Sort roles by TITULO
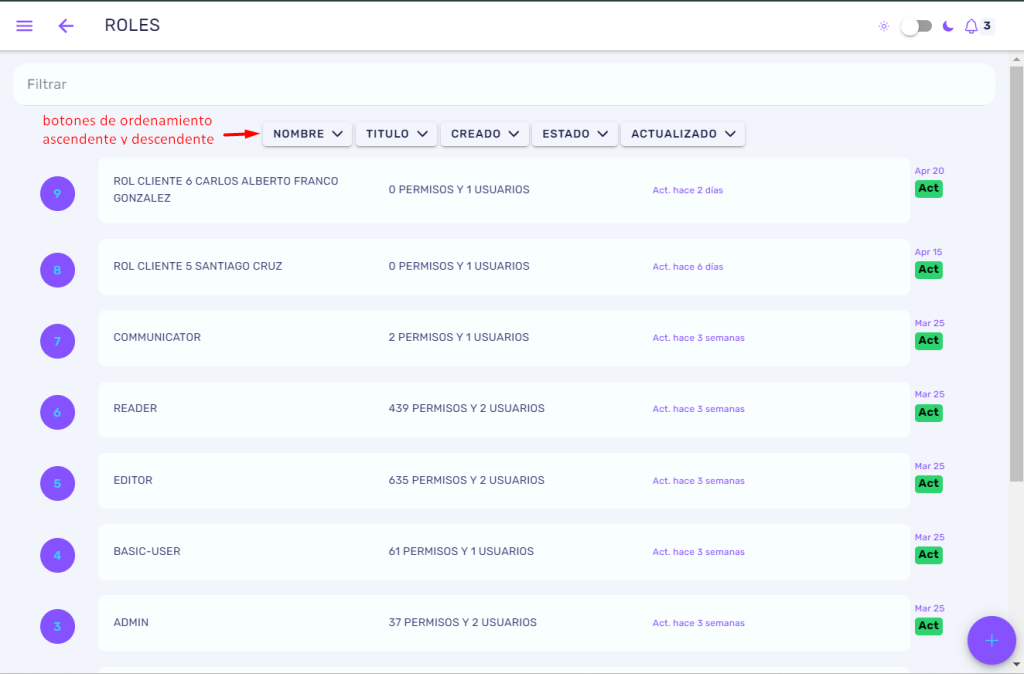 [x=396, y=134]
